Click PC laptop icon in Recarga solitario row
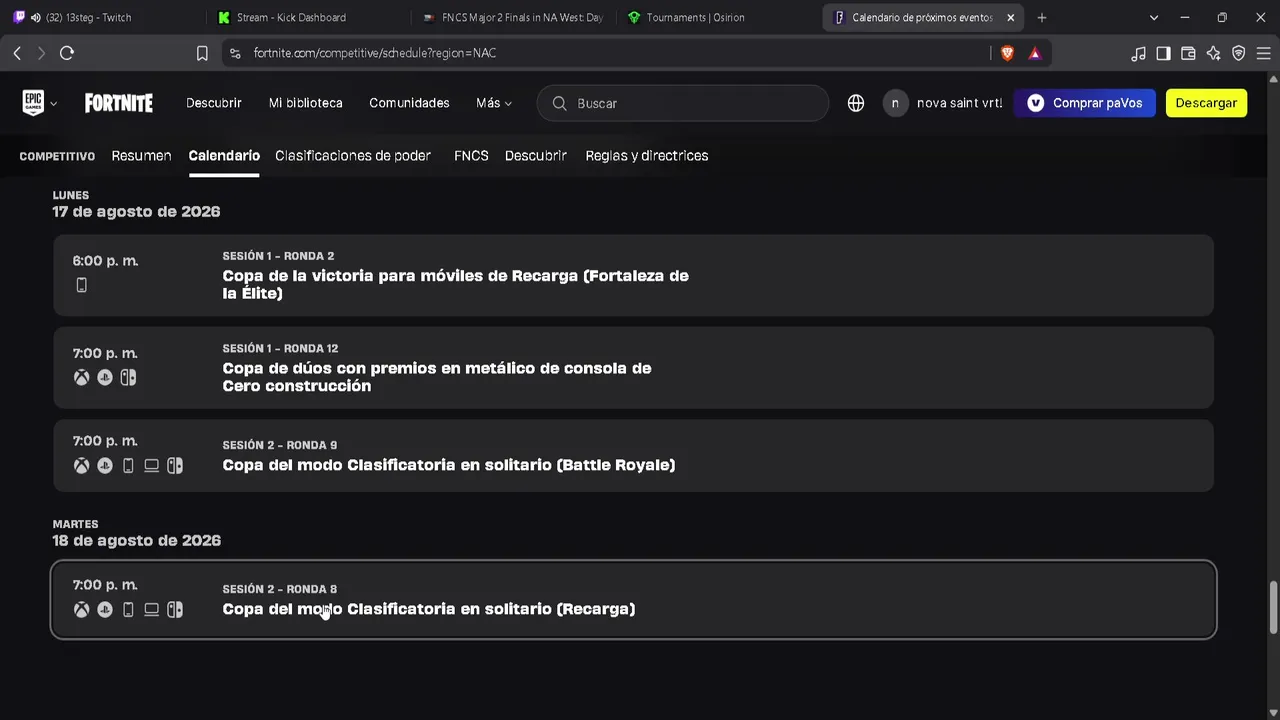 [151, 610]
